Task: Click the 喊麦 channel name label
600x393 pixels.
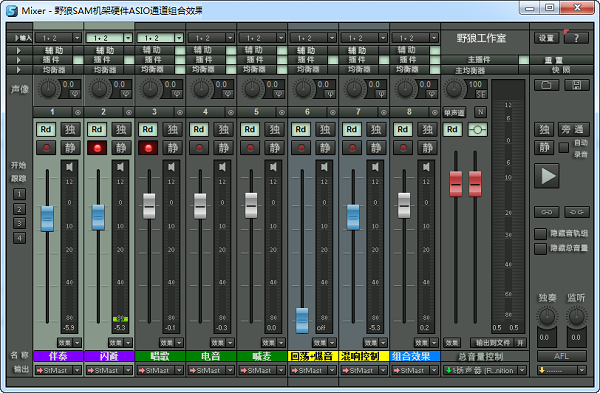Action: click(262, 356)
